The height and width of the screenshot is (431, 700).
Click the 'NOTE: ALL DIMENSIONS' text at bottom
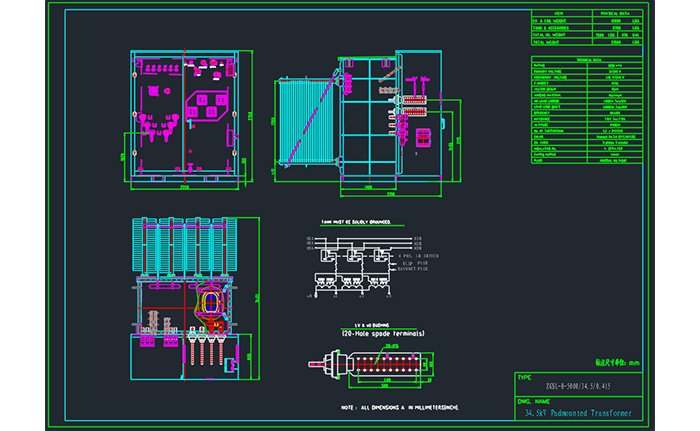[396, 408]
